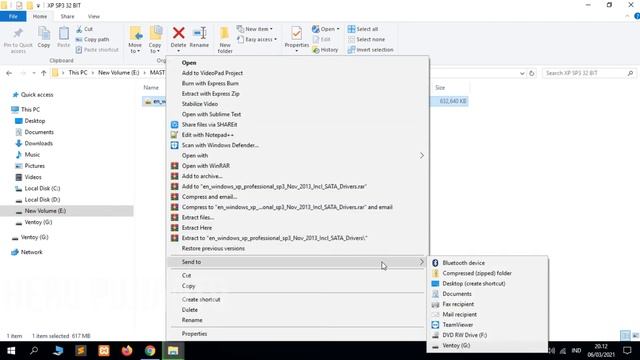Click the red Delete X icon
Image resolution: width=640 pixels, height=360 pixels.
click(x=178, y=33)
